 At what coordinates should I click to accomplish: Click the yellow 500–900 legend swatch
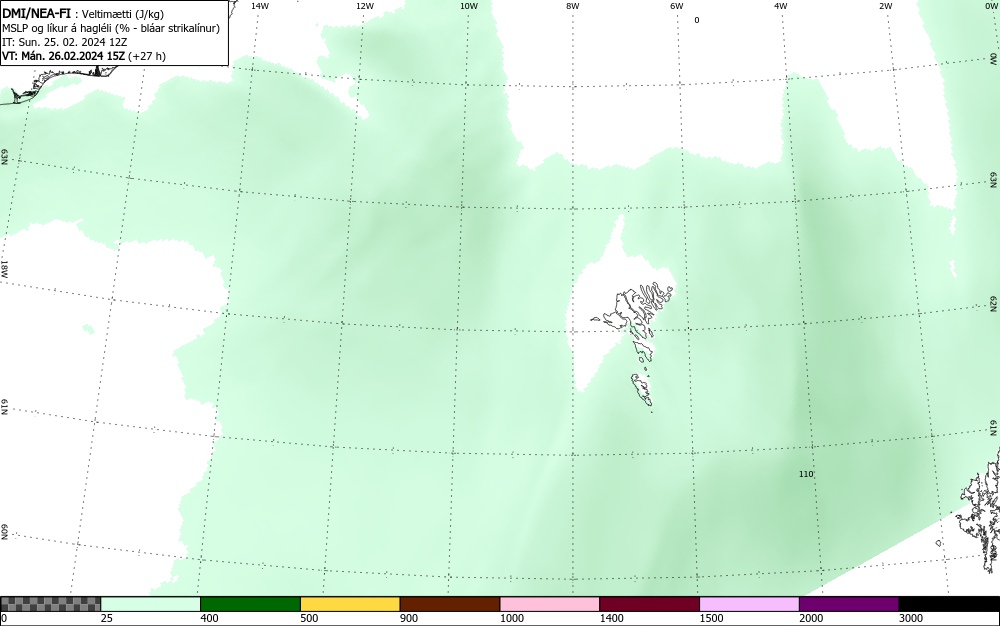click(350, 604)
